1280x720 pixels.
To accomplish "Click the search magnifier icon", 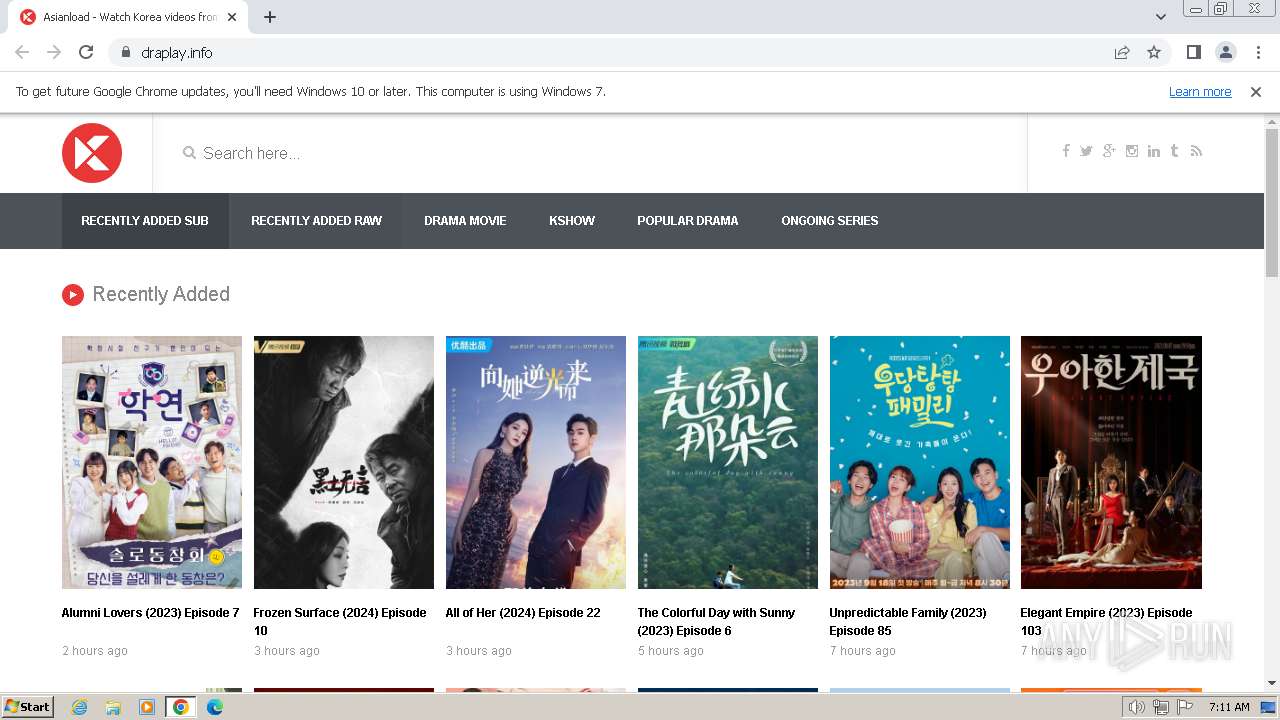I will coord(189,153).
